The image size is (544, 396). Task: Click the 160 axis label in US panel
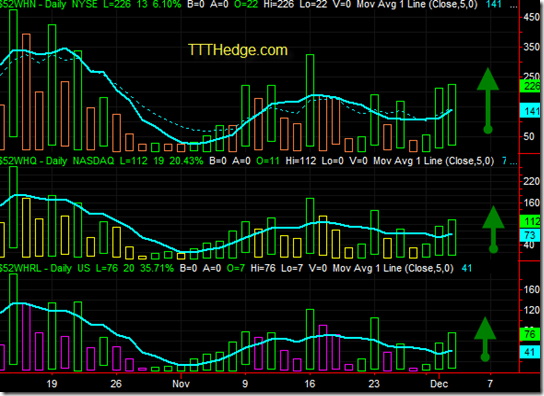click(531, 289)
